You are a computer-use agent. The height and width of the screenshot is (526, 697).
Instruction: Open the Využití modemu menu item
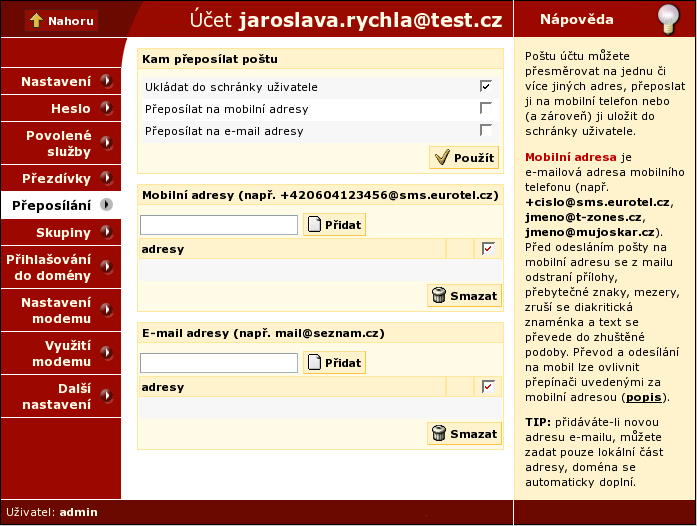(x=61, y=353)
